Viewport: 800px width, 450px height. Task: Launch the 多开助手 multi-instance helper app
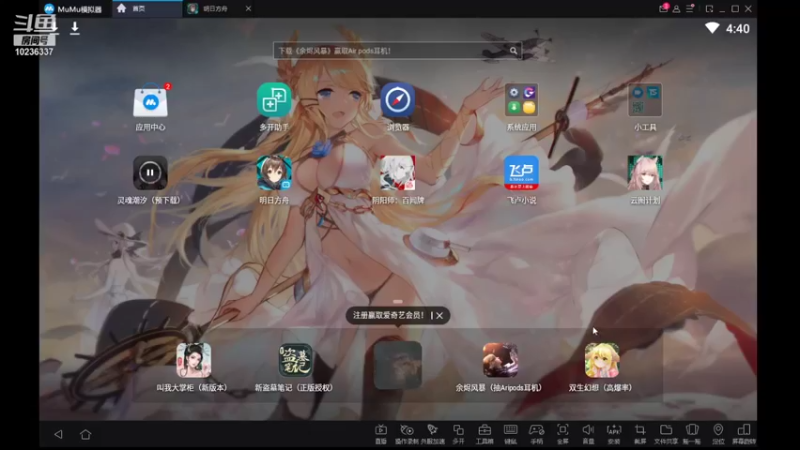pyautogui.click(x=274, y=100)
